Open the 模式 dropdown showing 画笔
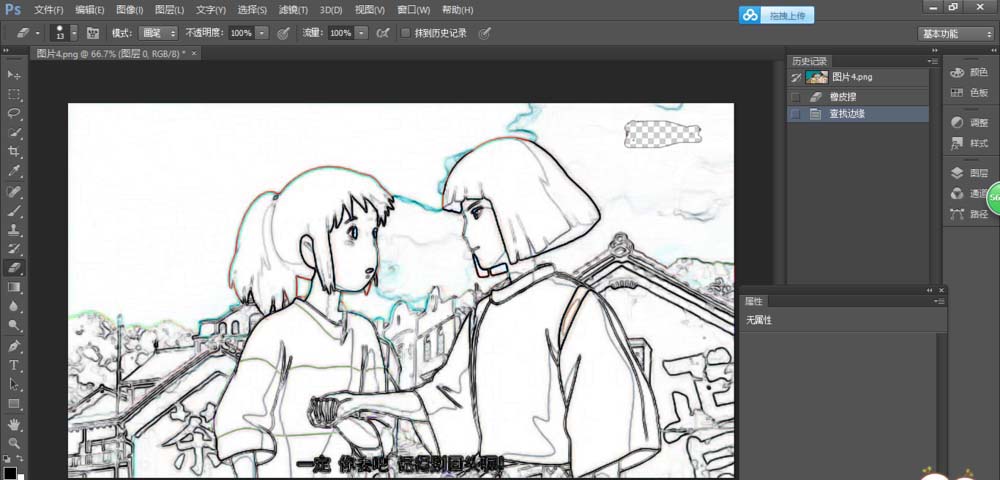The image size is (1000, 480). pos(158,33)
